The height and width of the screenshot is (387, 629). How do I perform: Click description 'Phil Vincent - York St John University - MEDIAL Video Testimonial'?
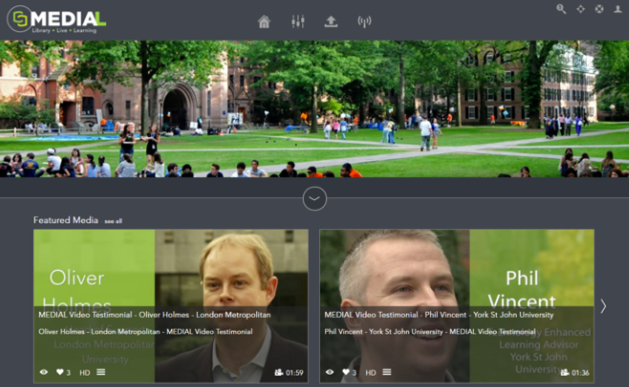(430, 332)
